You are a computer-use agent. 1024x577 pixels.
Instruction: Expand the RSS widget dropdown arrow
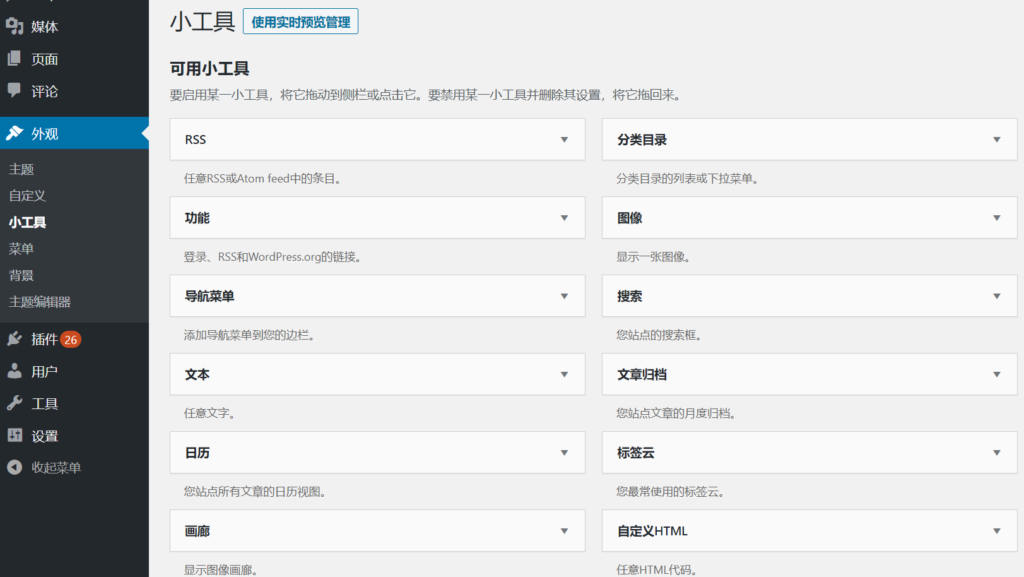(x=564, y=140)
